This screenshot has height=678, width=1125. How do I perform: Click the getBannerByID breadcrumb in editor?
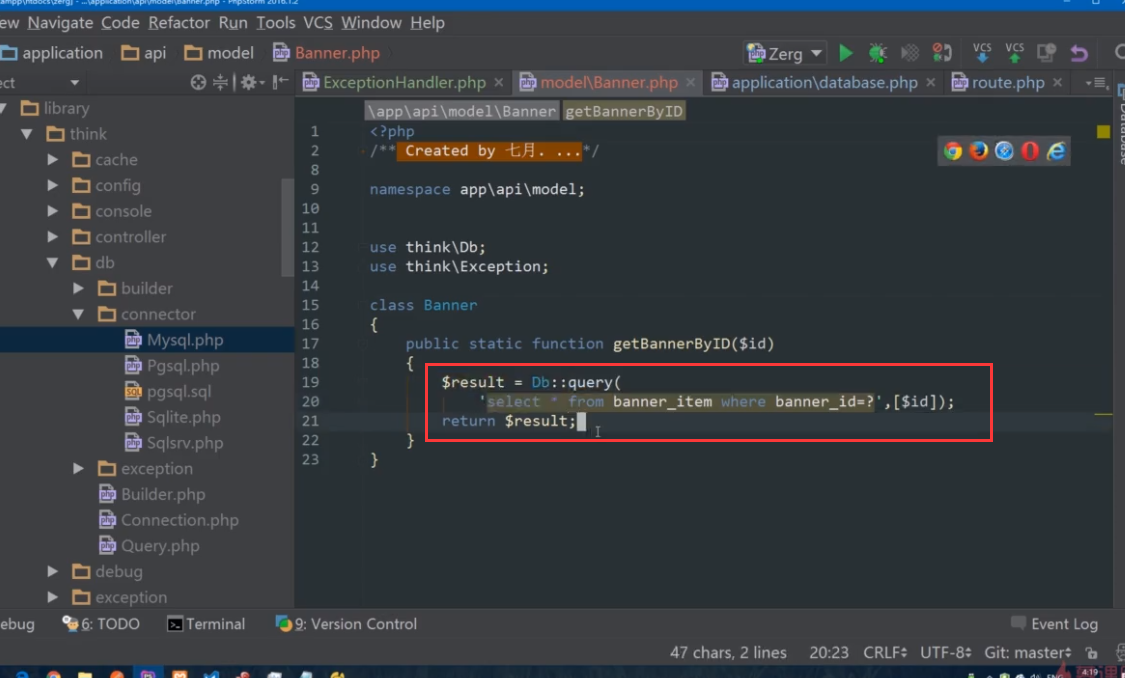coord(624,111)
